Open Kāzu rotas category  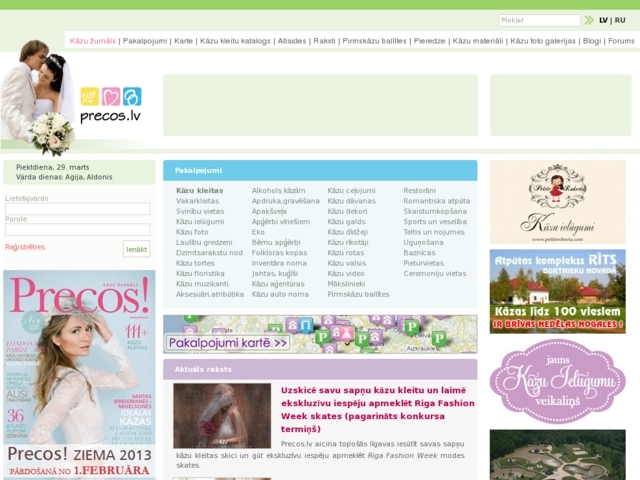click(x=346, y=253)
